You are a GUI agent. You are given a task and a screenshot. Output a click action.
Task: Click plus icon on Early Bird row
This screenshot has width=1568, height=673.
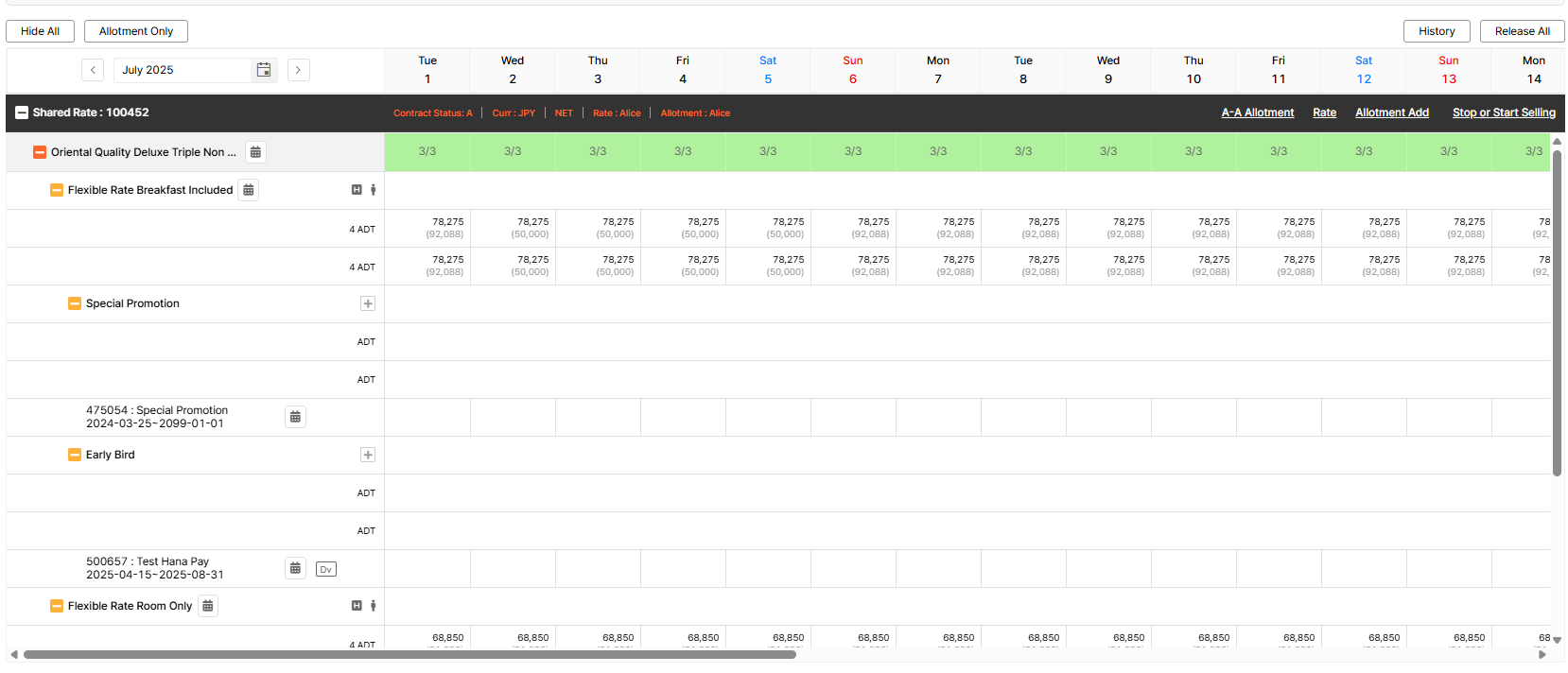[x=368, y=455]
